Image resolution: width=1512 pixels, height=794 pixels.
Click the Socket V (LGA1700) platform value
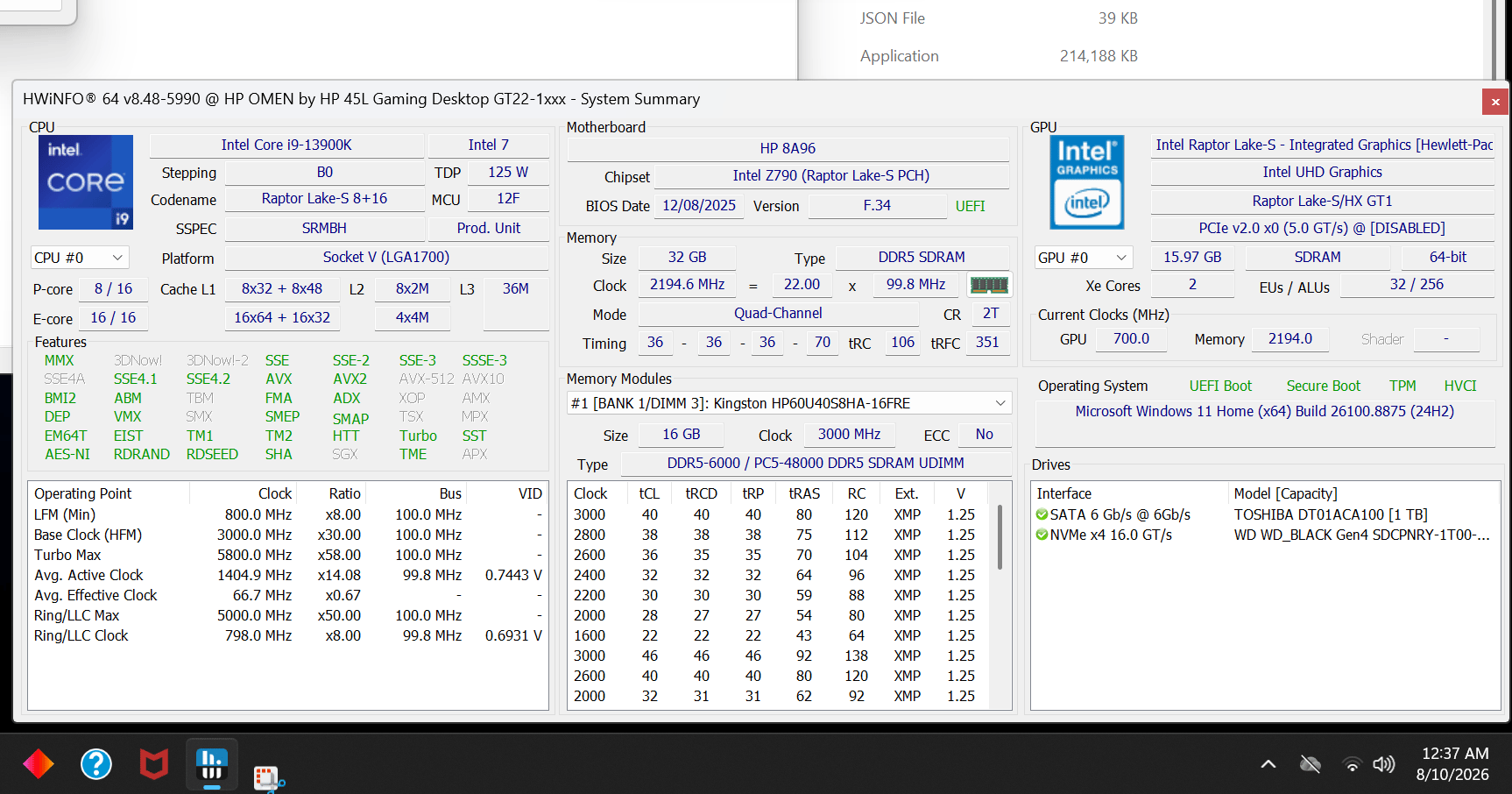[x=386, y=258]
